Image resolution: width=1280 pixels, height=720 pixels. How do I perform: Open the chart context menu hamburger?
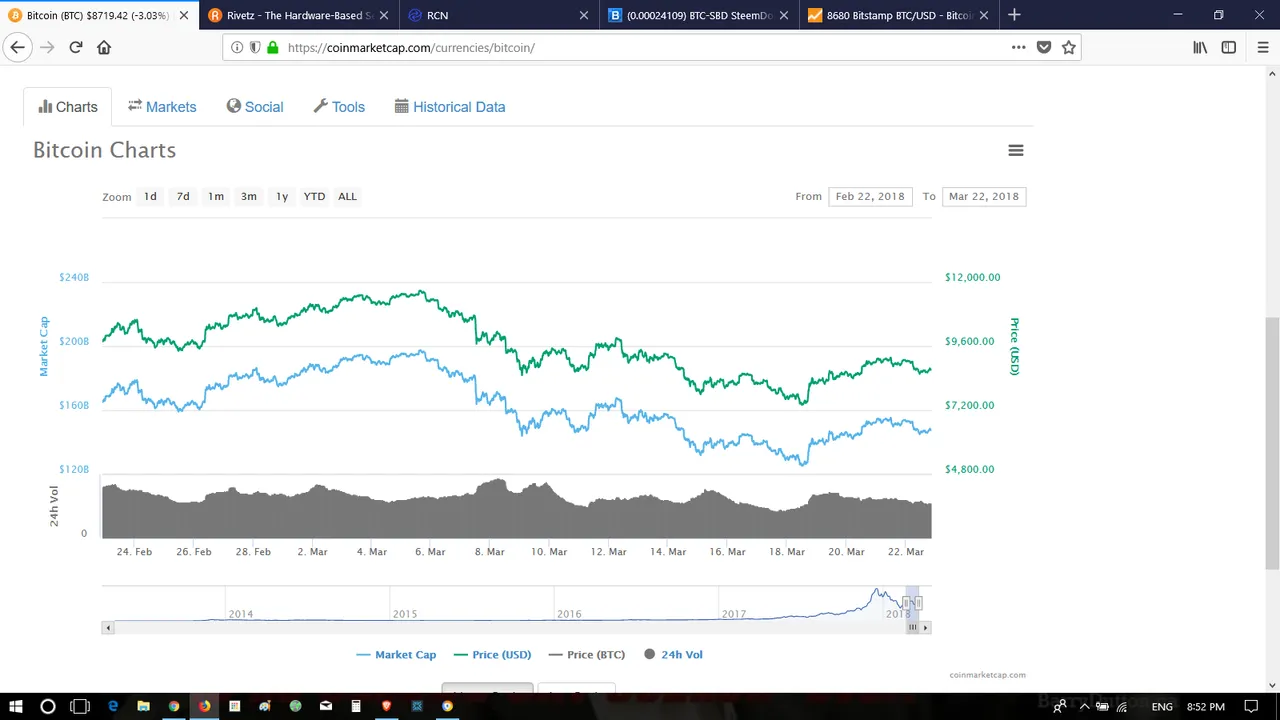click(x=1015, y=150)
